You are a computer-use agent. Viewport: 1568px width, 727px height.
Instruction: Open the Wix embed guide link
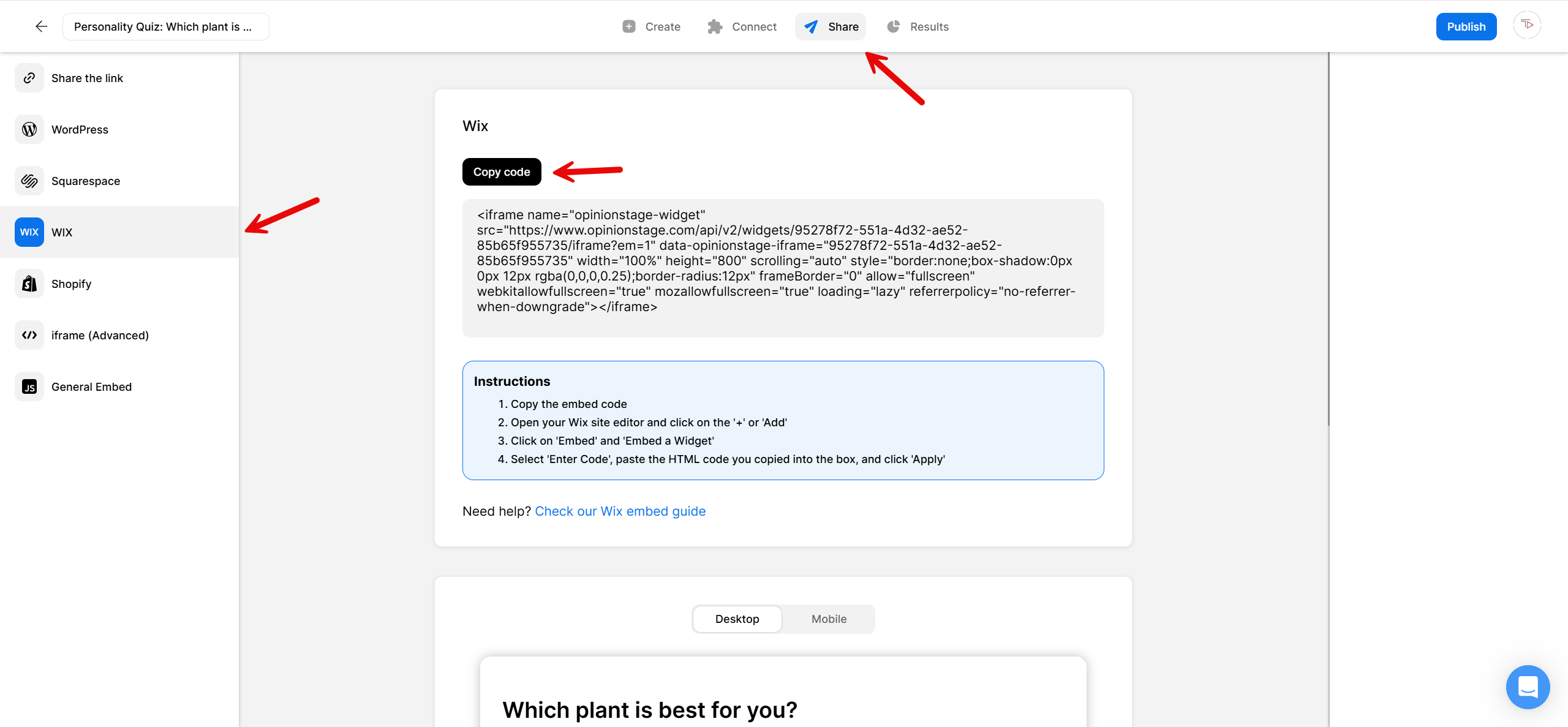pyautogui.click(x=620, y=511)
